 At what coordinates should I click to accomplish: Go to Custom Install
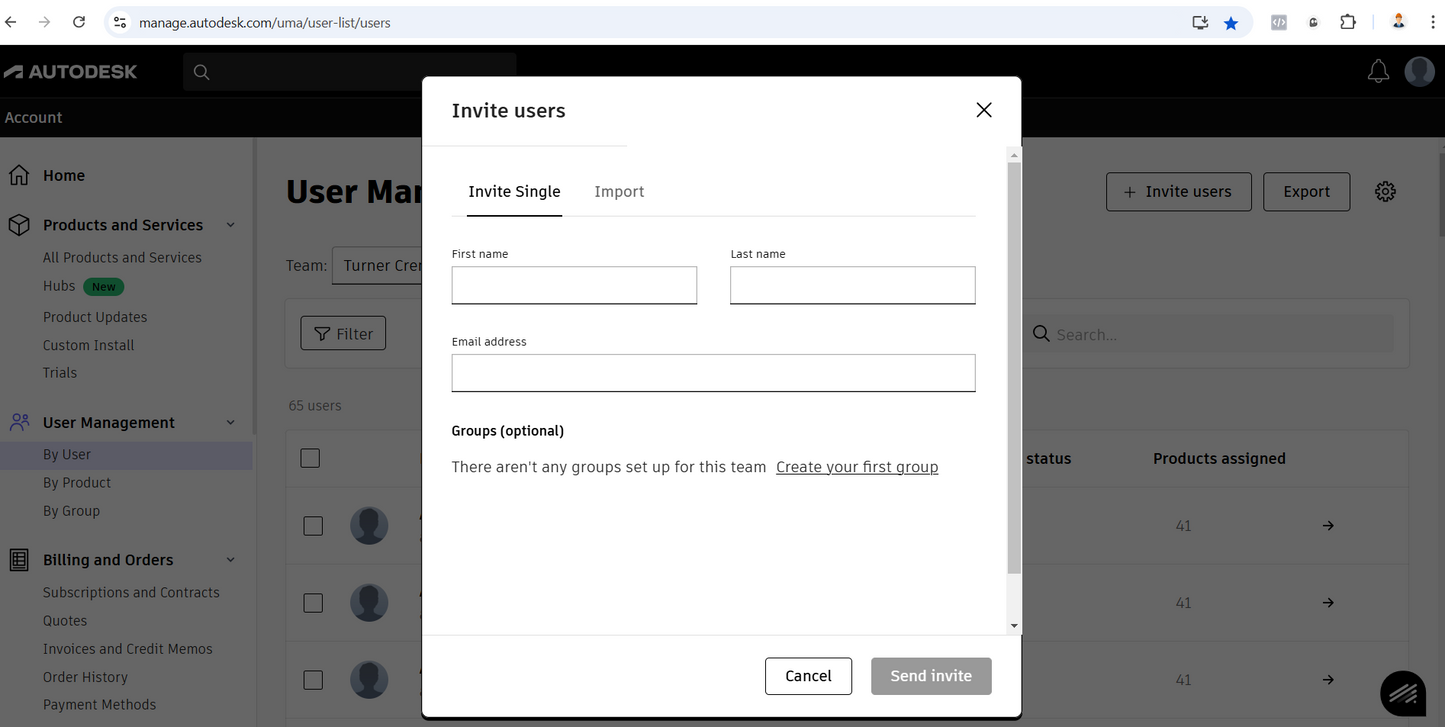click(x=88, y=345)
